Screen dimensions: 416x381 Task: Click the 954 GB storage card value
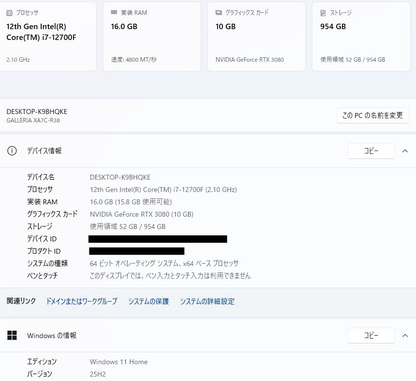pos(333,27)
